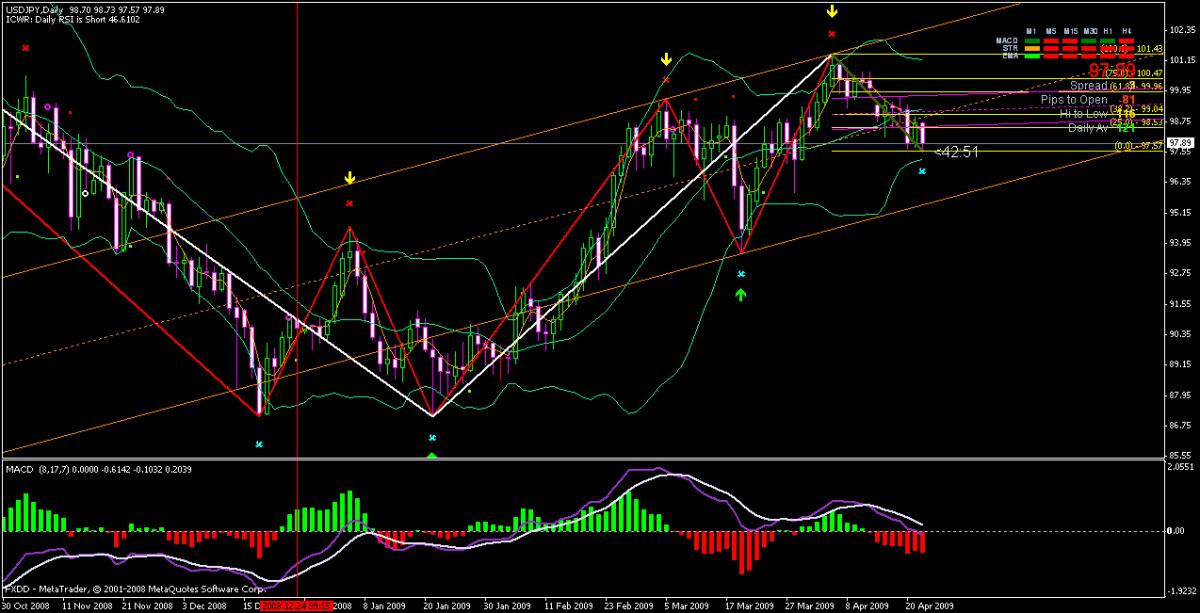Select the red cross marker in the chart's top-left
Screen dimensions: 1200x613
pyautogui.click(x=26, y=47)
